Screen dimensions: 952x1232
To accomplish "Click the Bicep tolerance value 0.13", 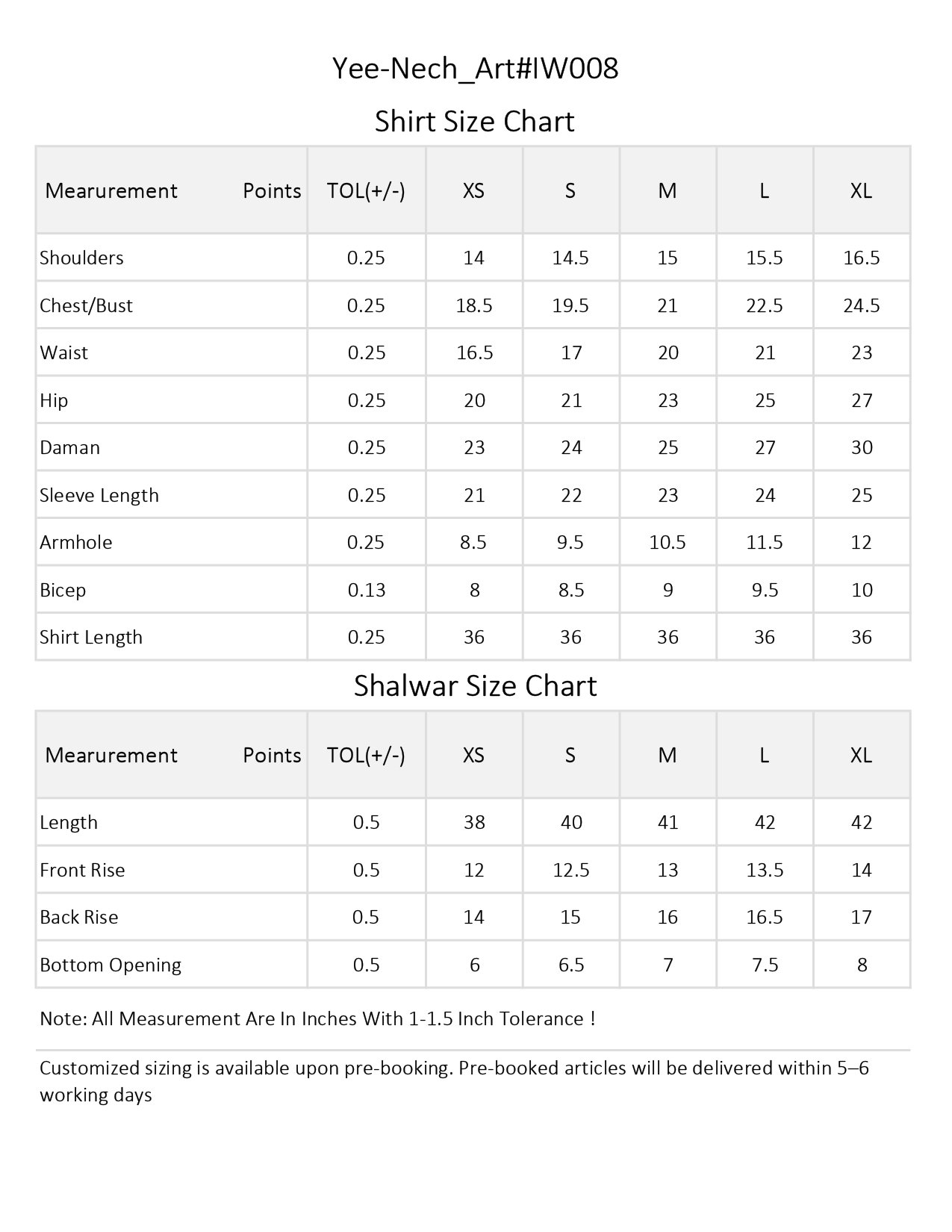I will 366,590.
